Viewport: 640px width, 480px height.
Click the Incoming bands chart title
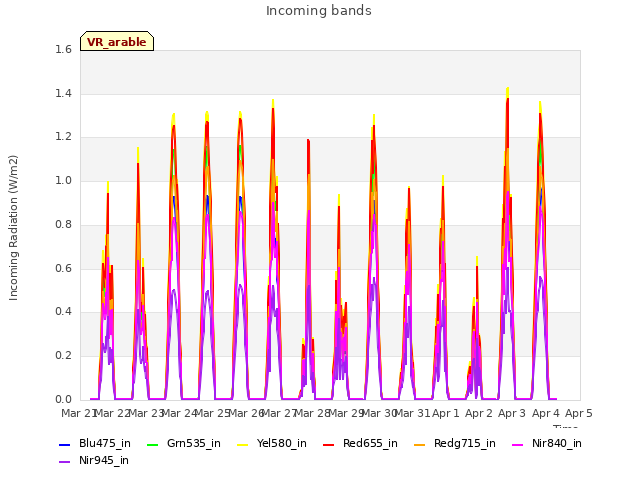319,11
